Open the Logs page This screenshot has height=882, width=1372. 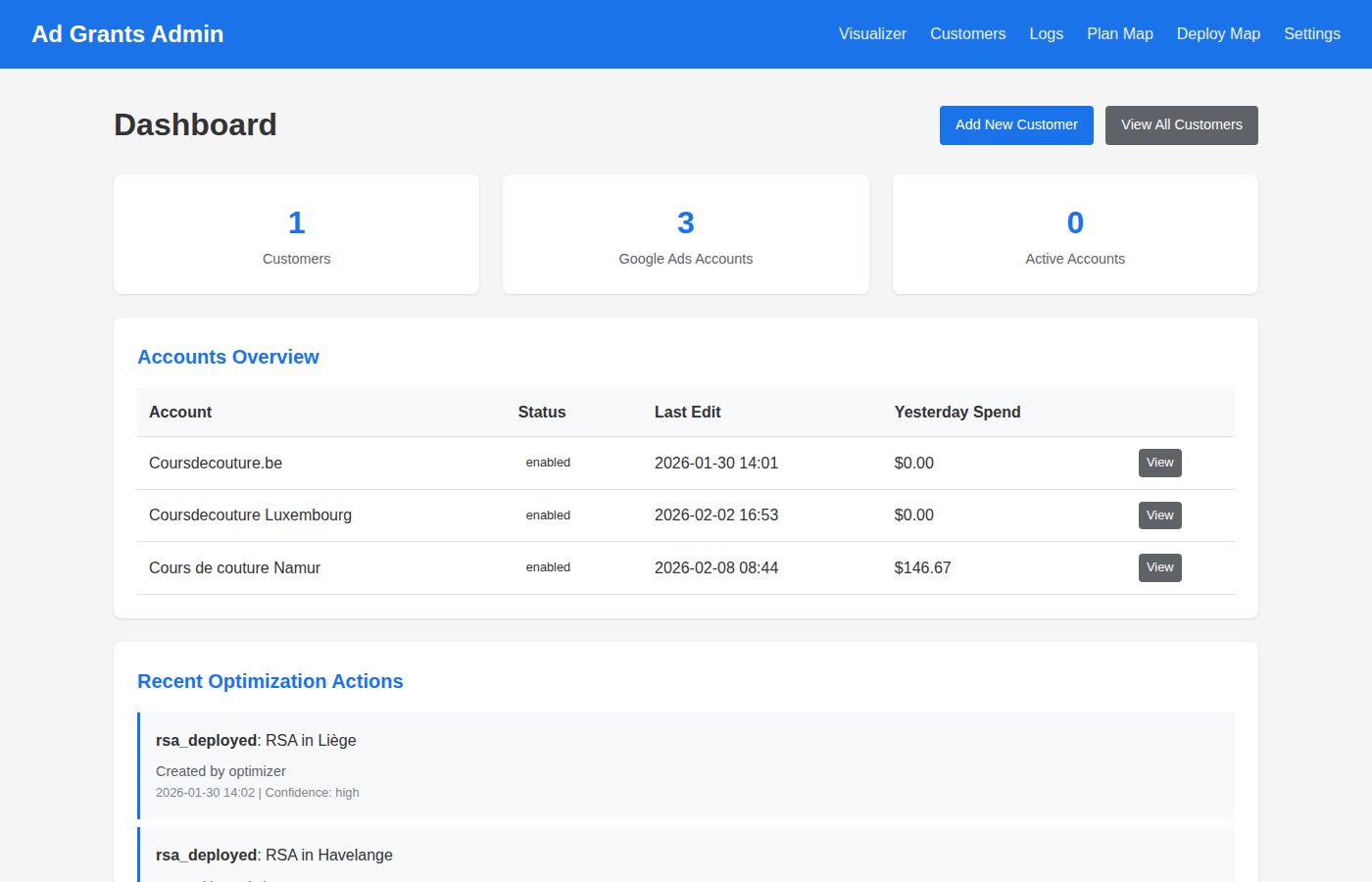pyautogui.click(x=1046, y=34)
